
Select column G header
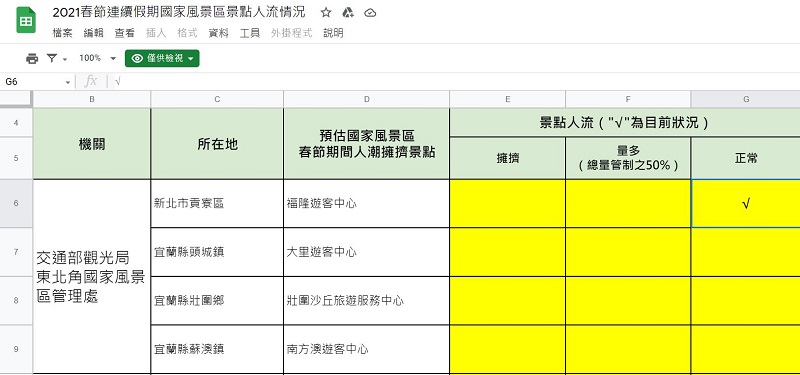click(745, 99)
